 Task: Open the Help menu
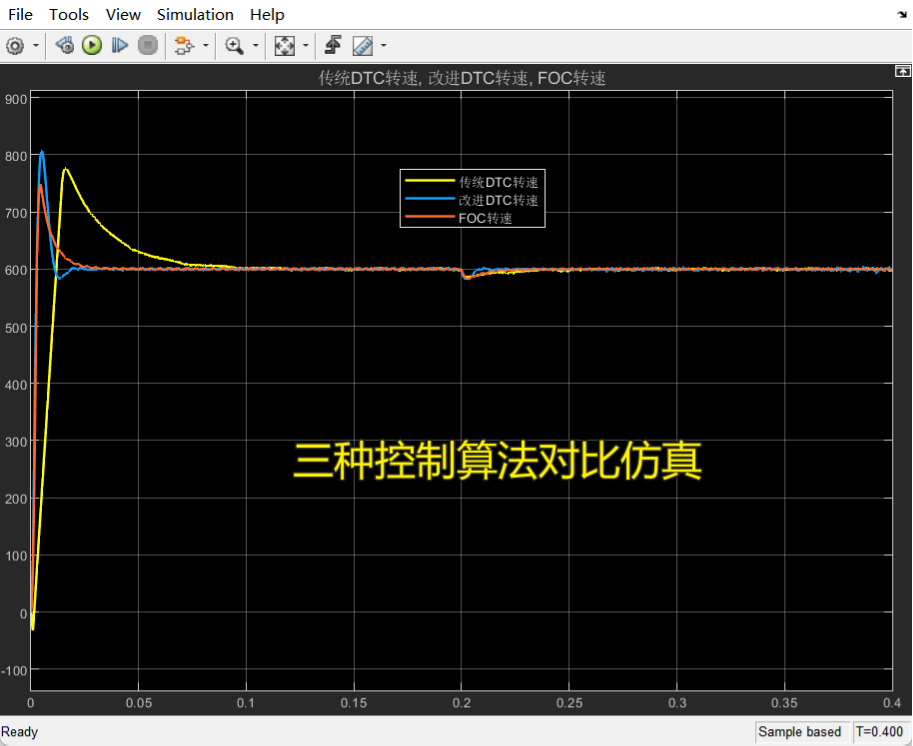(x=267, y=15)
